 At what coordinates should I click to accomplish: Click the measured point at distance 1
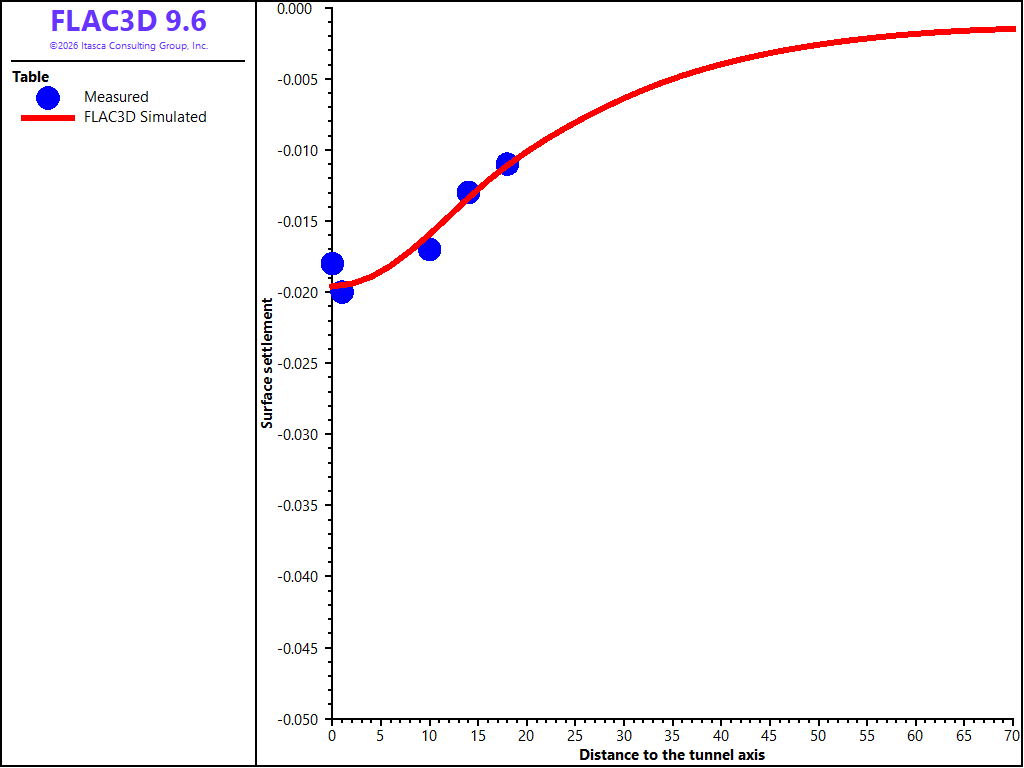click(x=342, y=292)
